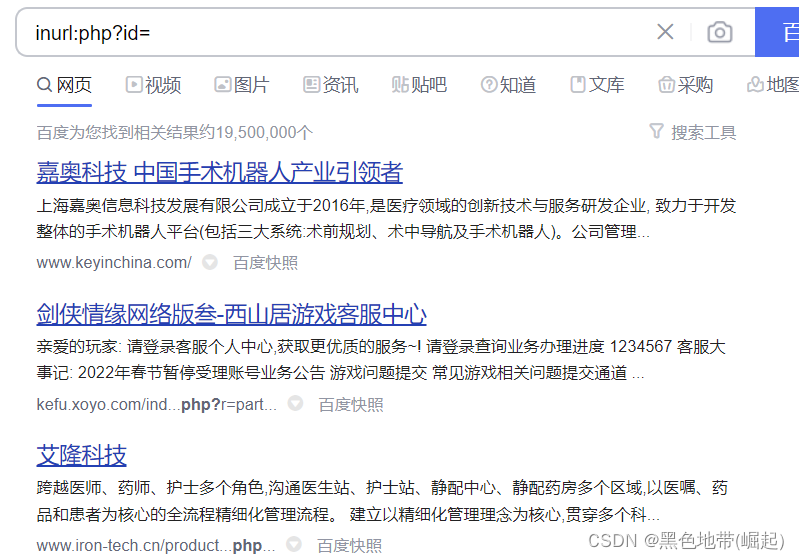Open the 艾隆科技 result link

(x=82, y=455)
